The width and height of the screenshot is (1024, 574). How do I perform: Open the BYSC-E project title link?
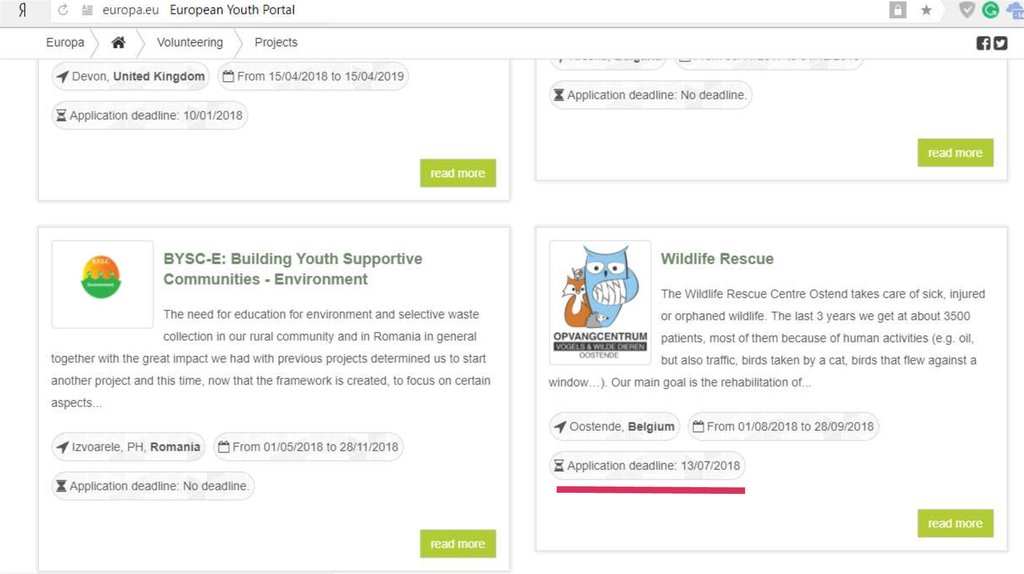pyautogui.click(x=293, y=269)
